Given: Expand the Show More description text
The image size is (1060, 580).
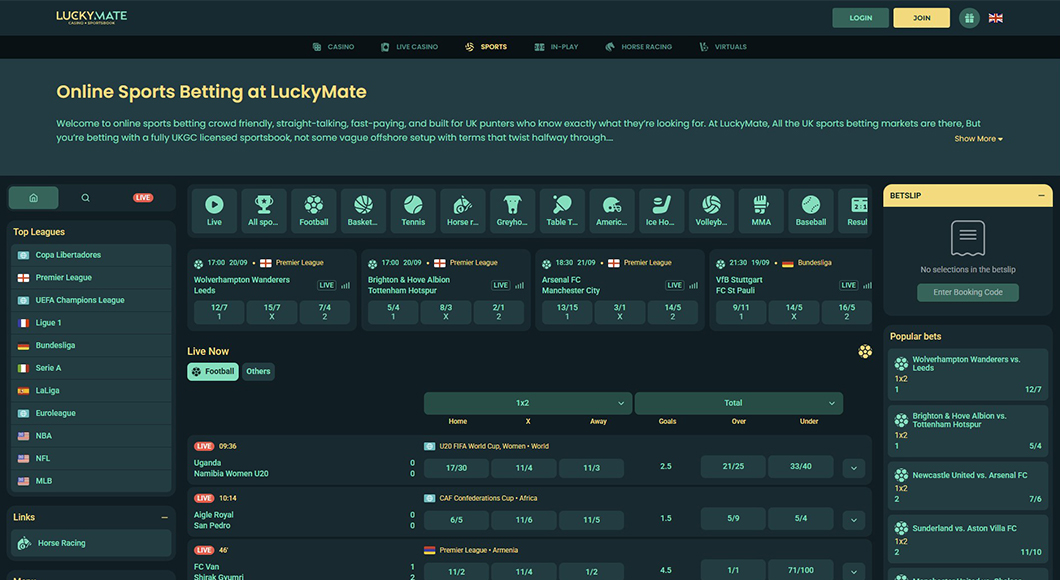Looking at the screenshot, I should (977, 138).
